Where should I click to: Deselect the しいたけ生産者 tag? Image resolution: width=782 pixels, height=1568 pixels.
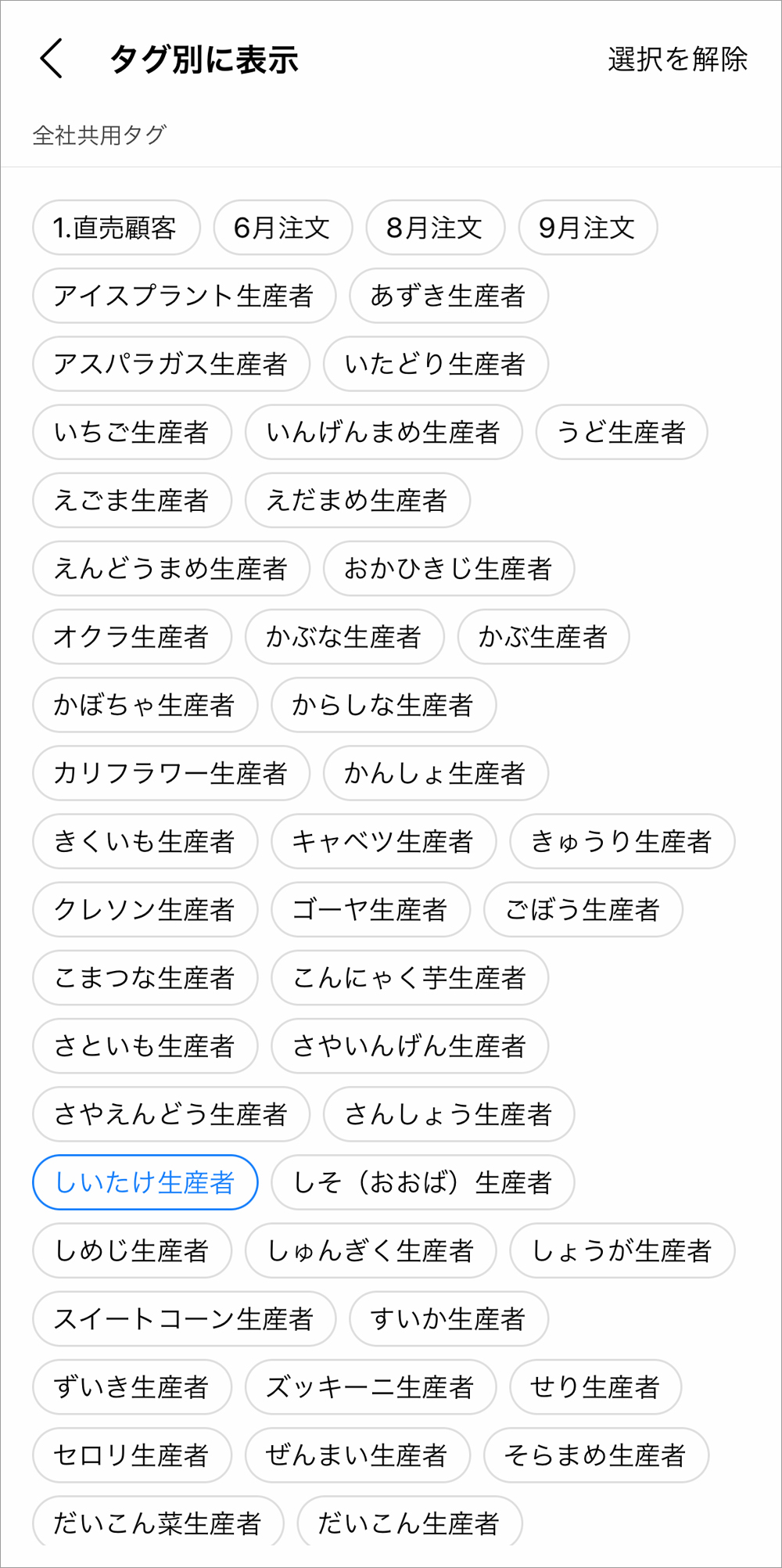click(x=145, y=1182)
